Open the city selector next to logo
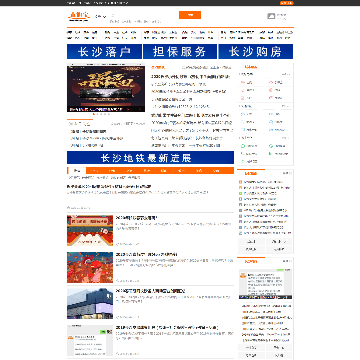The width and height of the screenshot is (360, 360). (101, 16)
